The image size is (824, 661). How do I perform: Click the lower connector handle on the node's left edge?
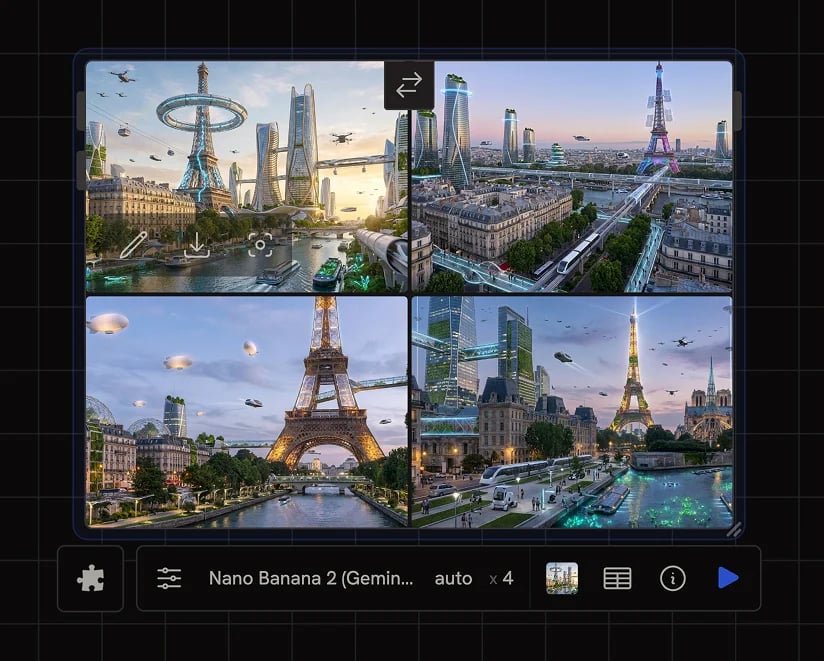[80, 171]
